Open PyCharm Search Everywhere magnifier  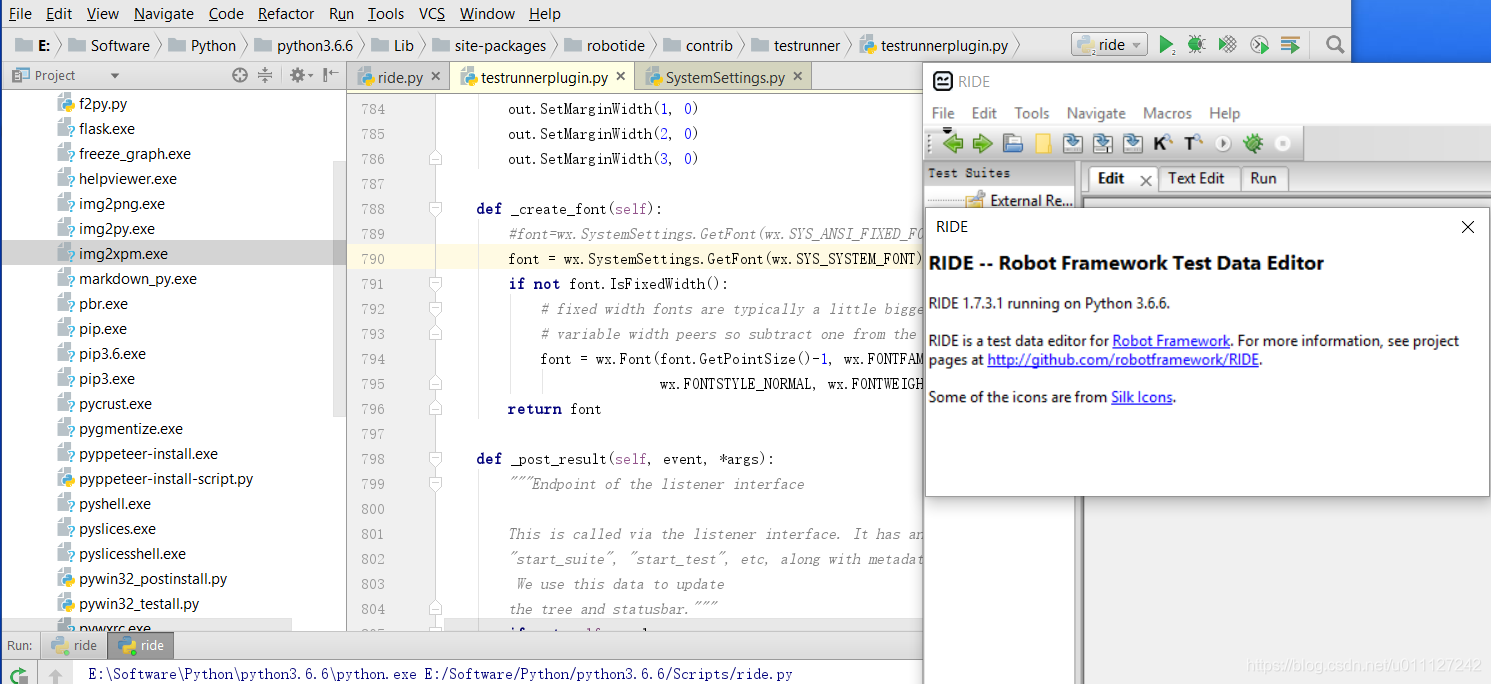(x=1334, y=44)
